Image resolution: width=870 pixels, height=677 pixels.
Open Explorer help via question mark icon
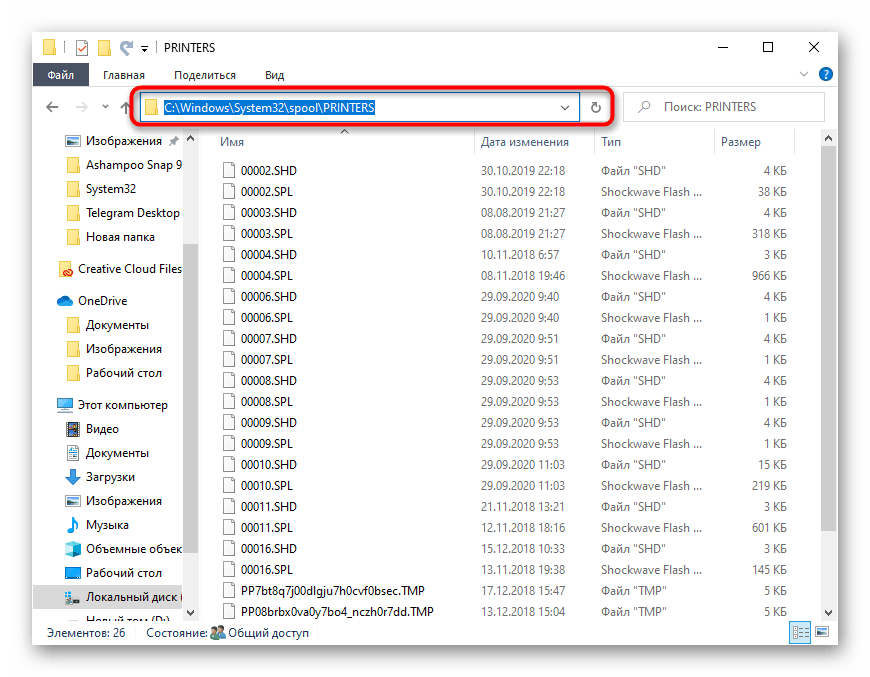click(826, 74)
